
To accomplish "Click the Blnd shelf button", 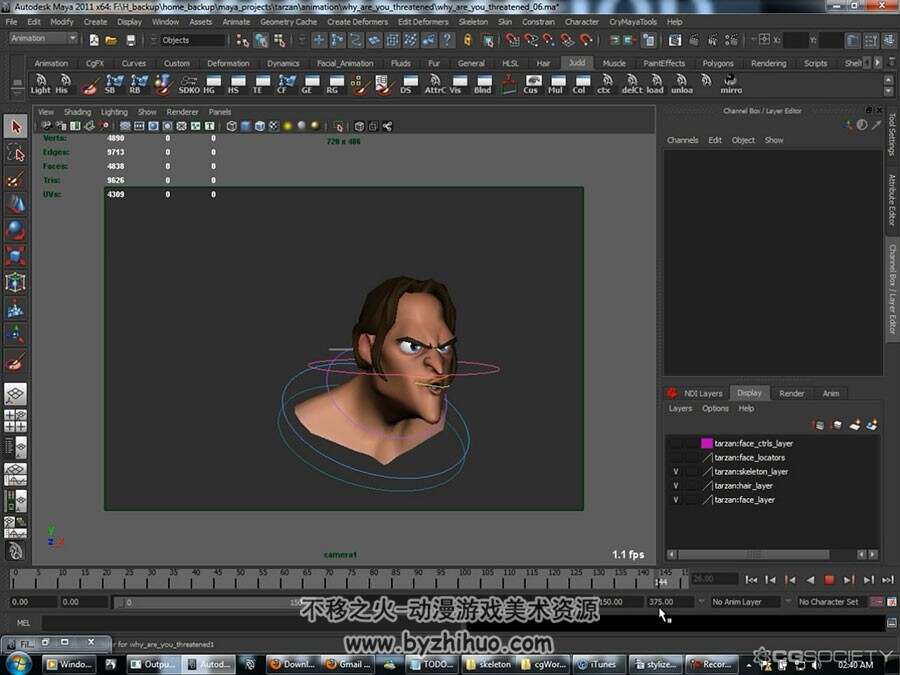I will click(x=483, y=84).
